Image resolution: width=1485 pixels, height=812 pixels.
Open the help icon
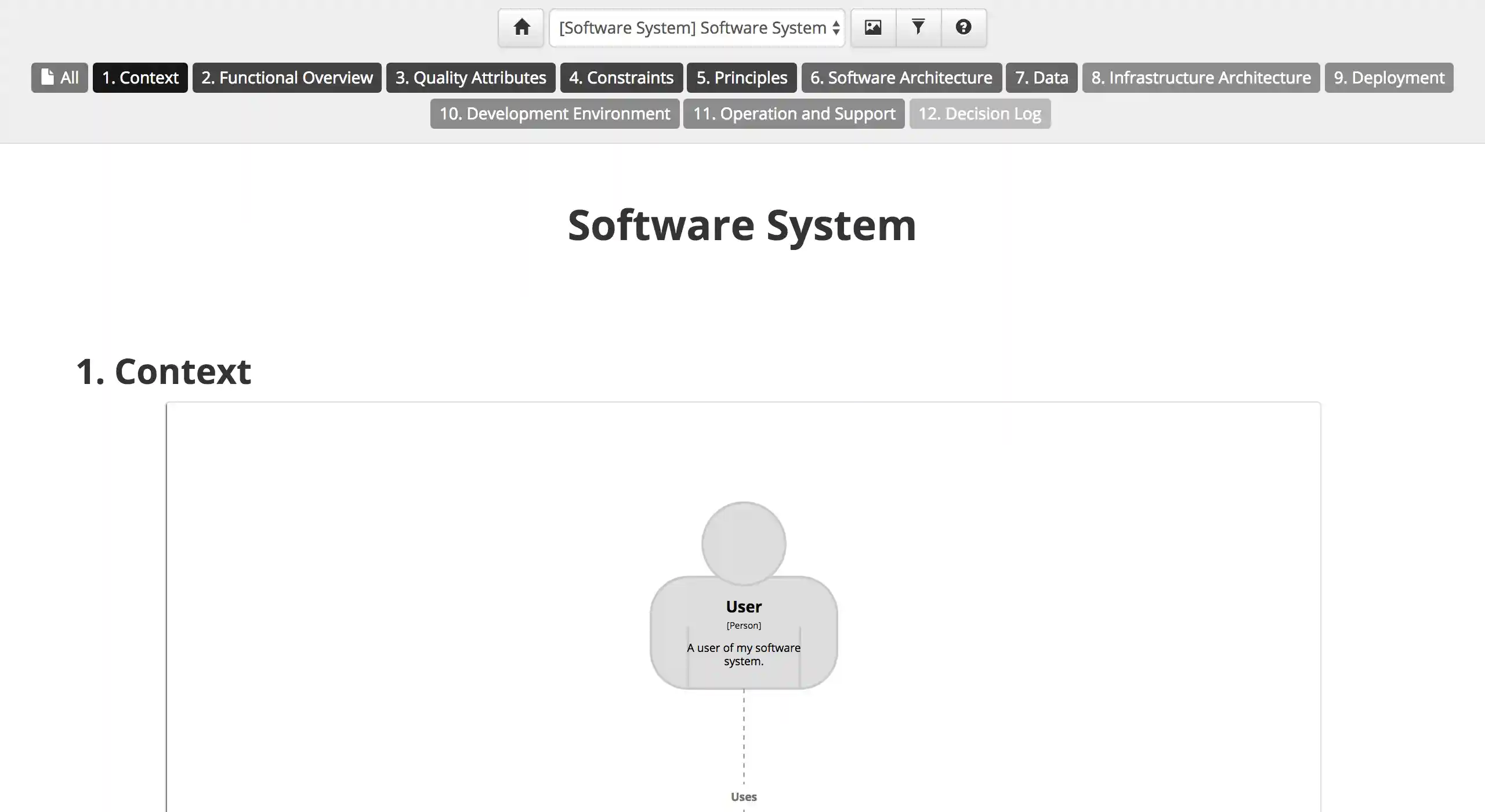pos(963,27)
